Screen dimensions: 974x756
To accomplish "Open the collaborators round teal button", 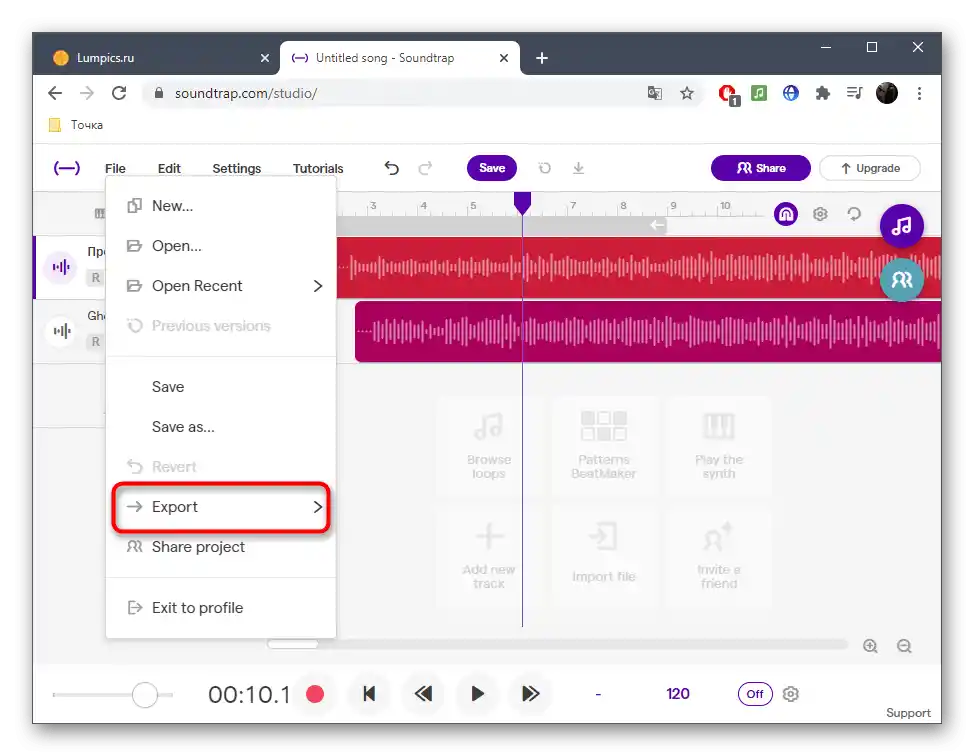I will (901, 280).
